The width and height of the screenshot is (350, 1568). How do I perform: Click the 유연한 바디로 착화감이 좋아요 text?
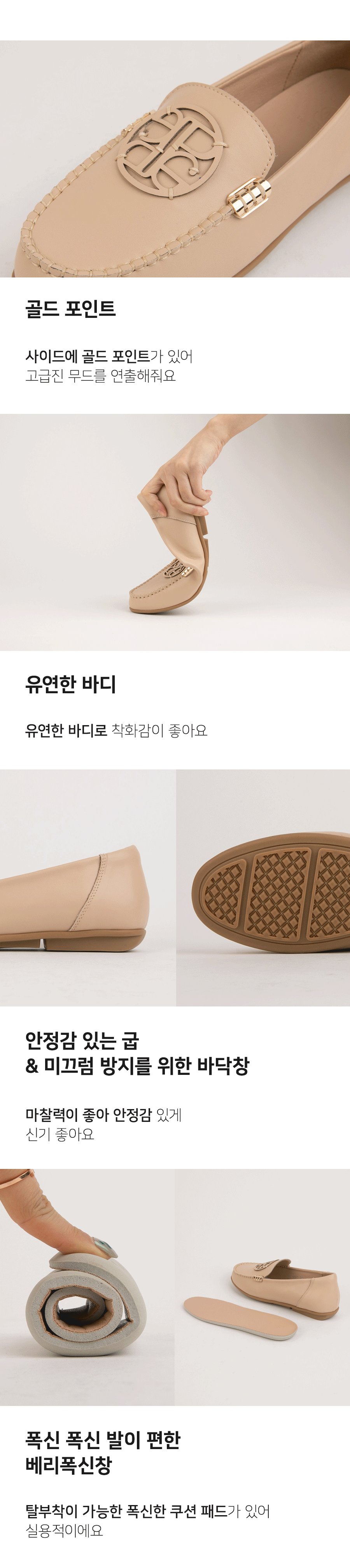(116, 730)
